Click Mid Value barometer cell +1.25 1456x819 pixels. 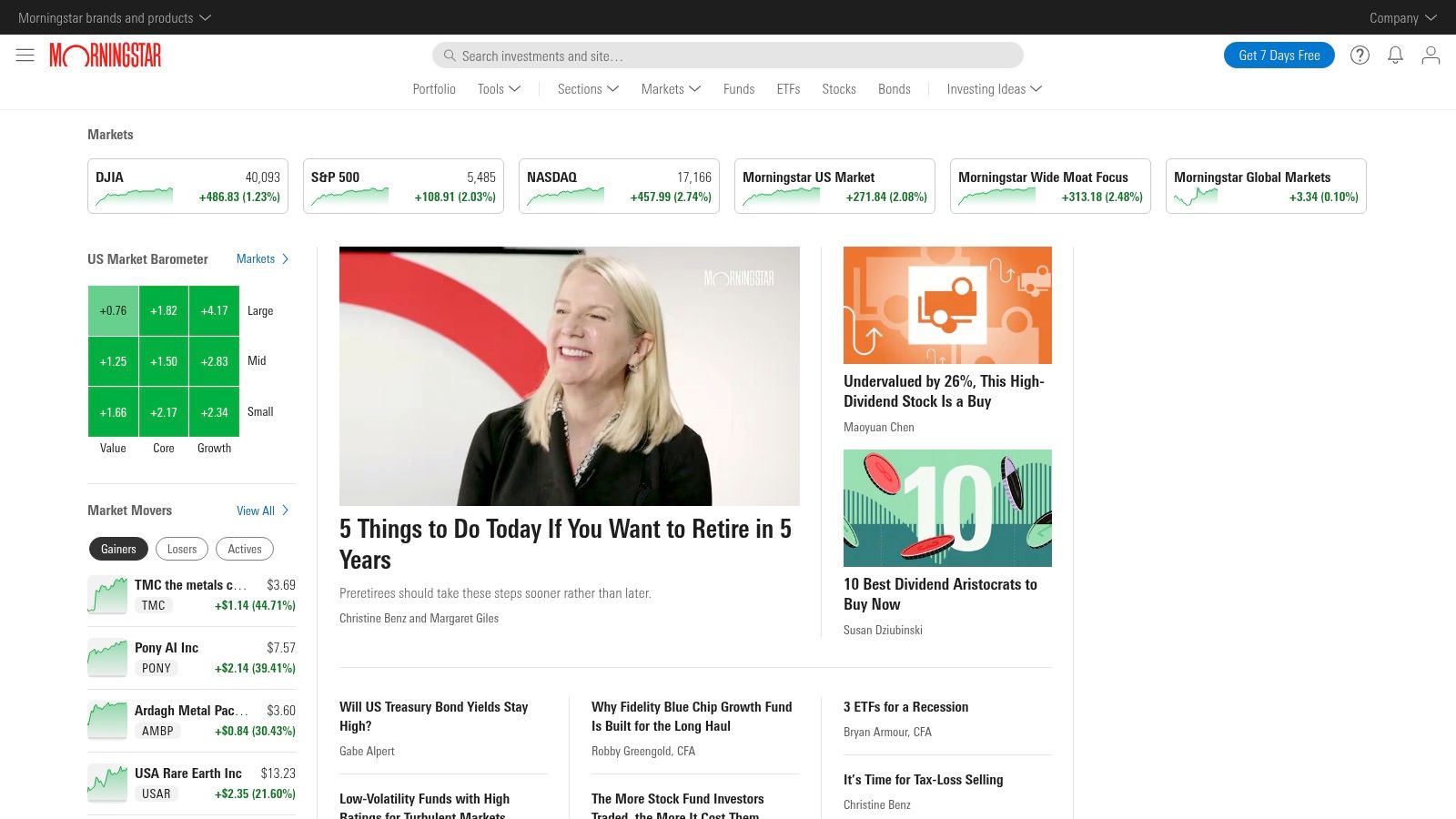(x=113, y=361)
